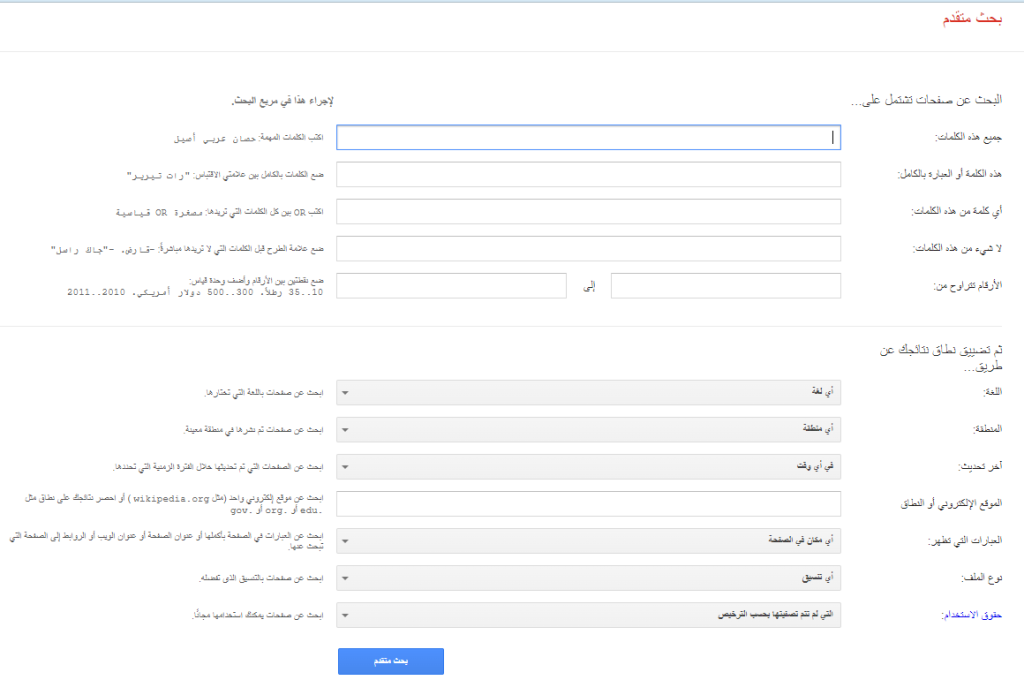Click the arrow icon on the file type dropdown
The height and width of the screenshot is (680, 1024).
click(345, 577)
